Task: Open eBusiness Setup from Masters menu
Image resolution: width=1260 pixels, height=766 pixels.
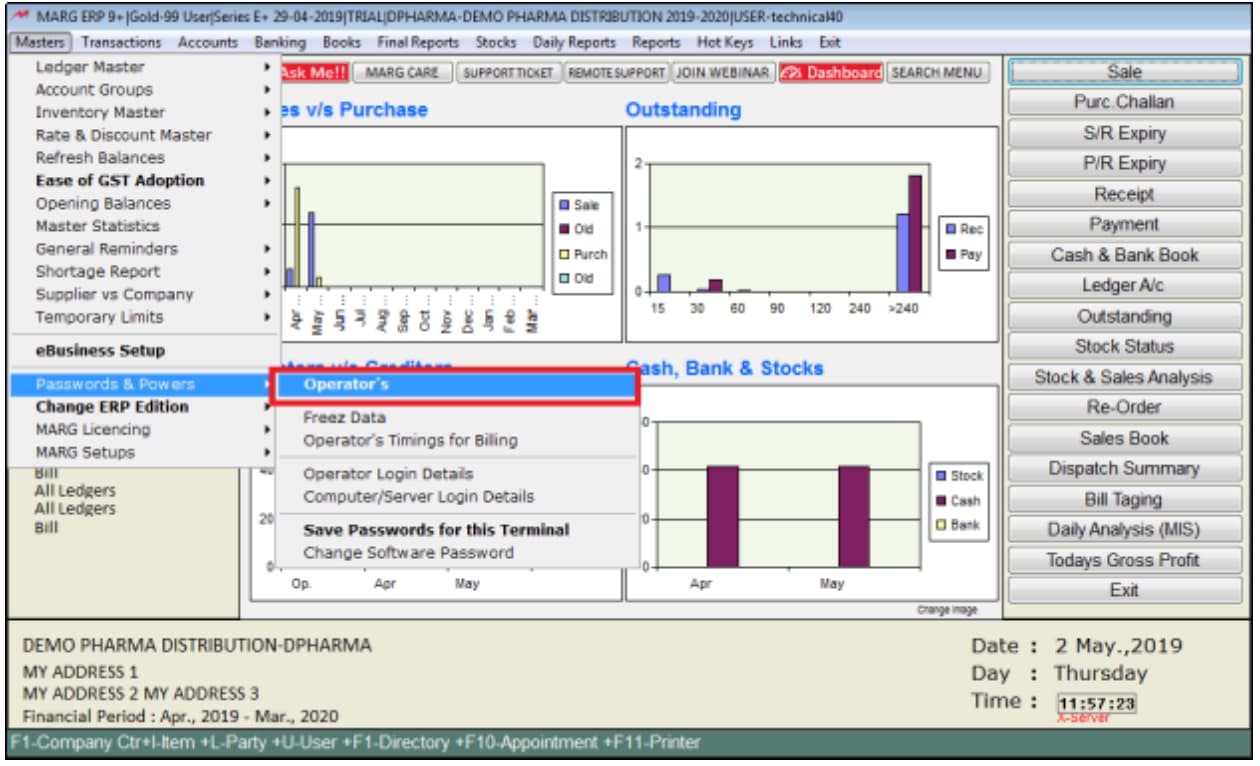Action: 100,351
